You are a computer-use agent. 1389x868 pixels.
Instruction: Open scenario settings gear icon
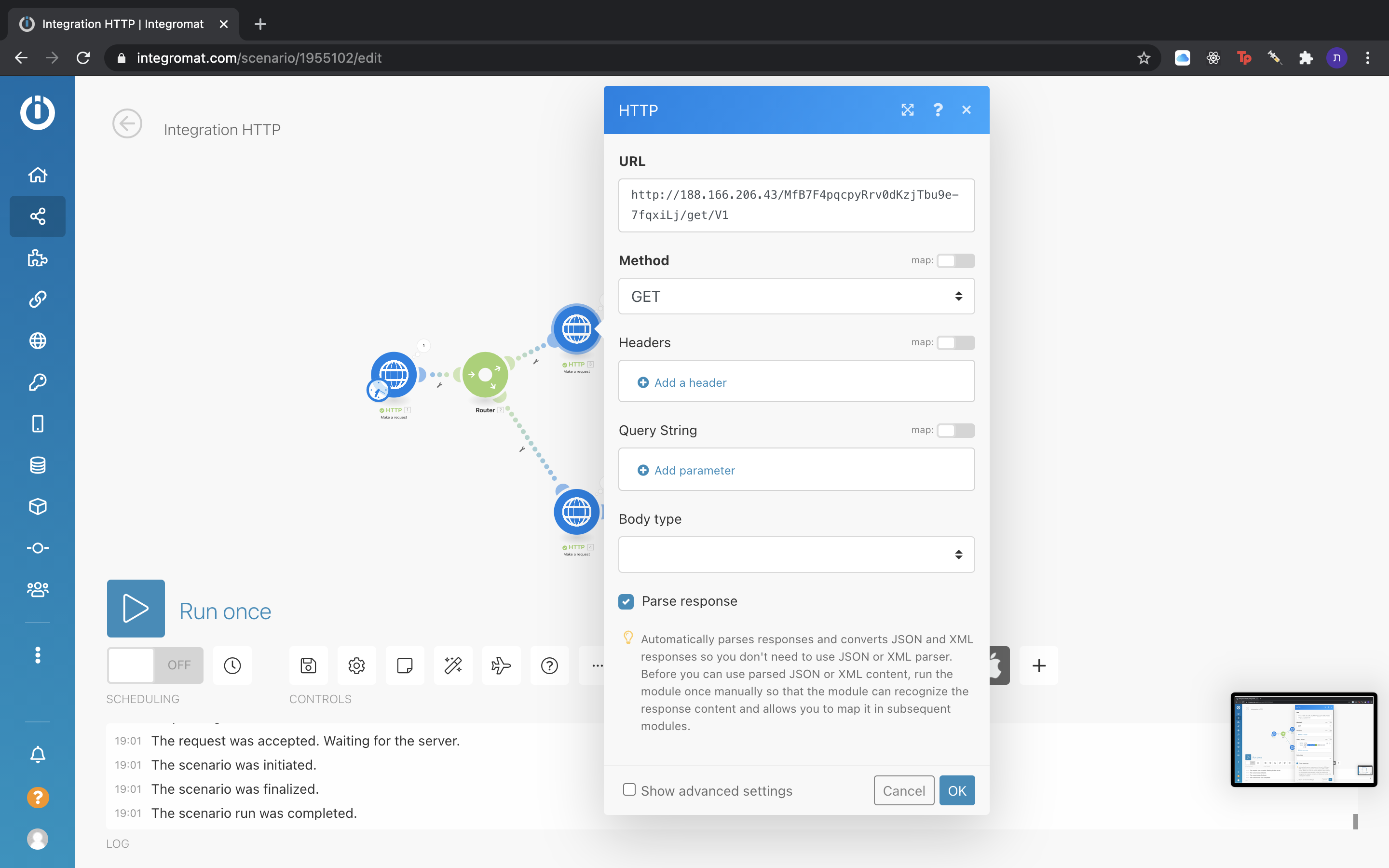356,665
